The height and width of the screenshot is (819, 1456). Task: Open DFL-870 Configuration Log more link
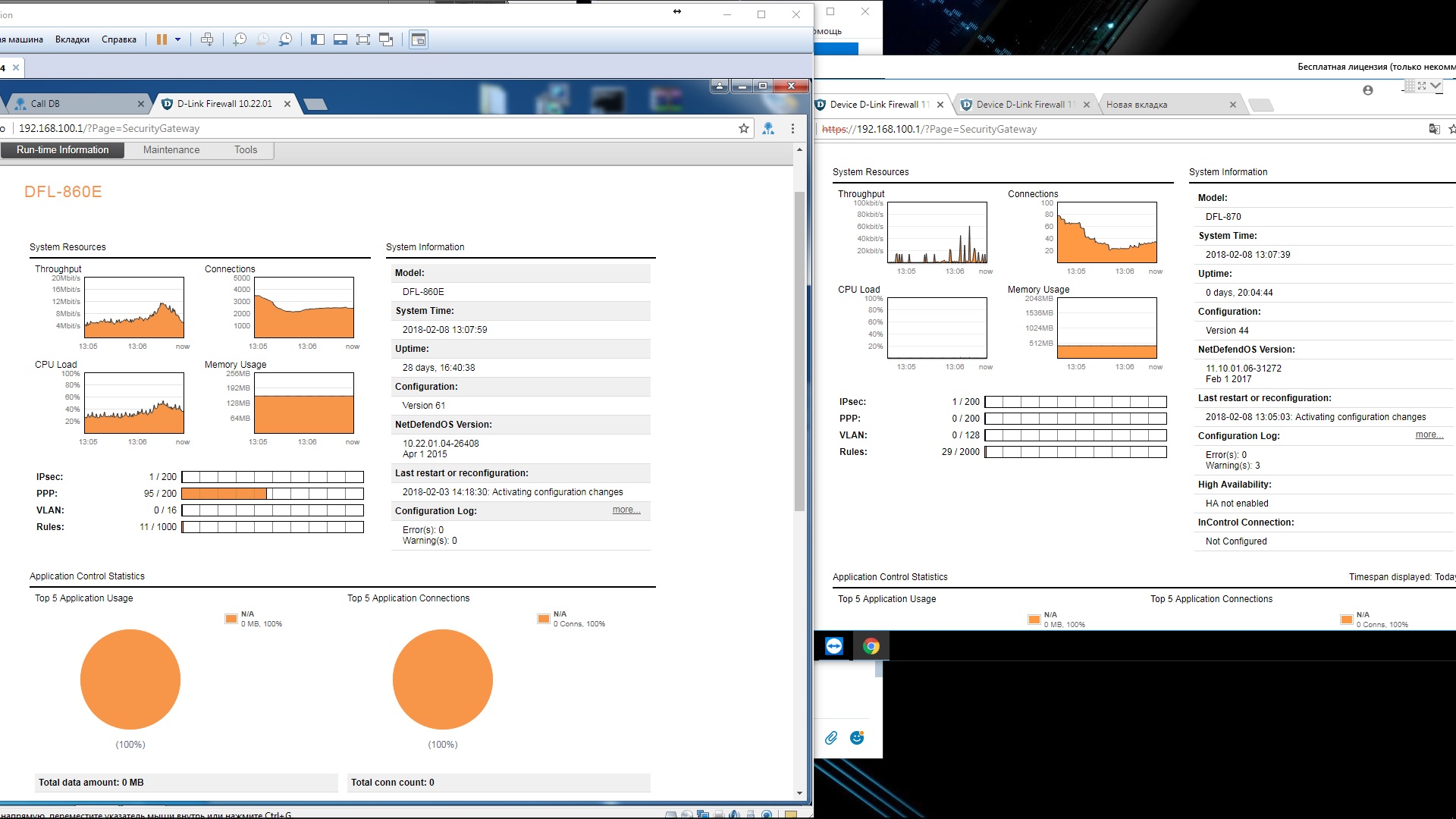(x=1429, y=435)
